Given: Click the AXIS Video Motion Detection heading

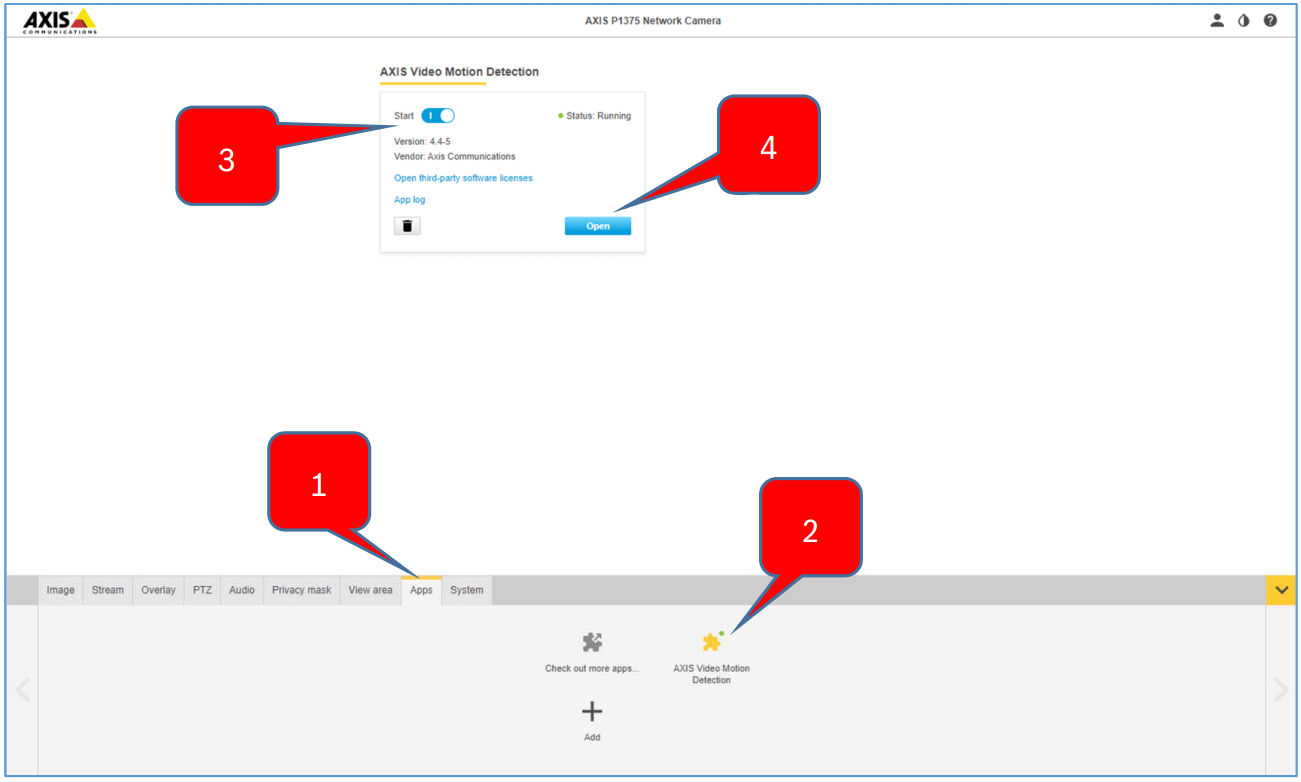Looking at the screenshot, I should pos(459,72).
